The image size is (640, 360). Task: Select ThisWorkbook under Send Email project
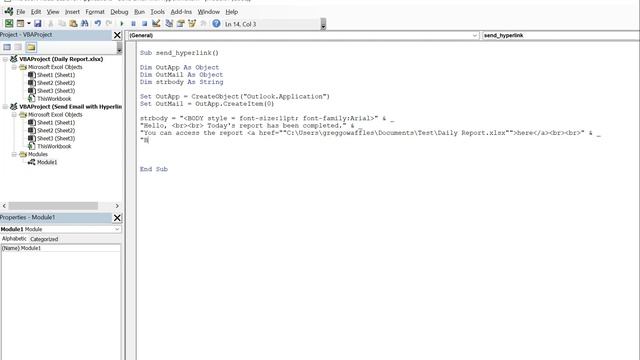pyautogui.click(x=54, y=146)
